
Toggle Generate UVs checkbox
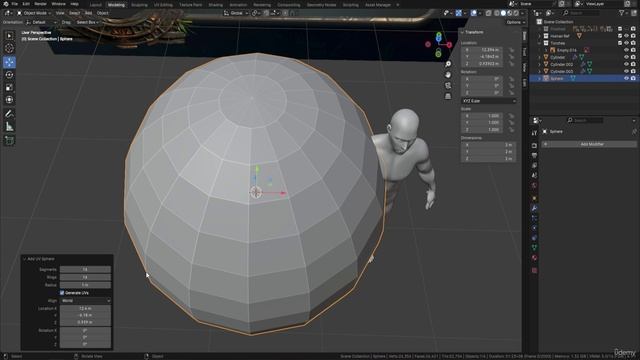coord(62,293)
